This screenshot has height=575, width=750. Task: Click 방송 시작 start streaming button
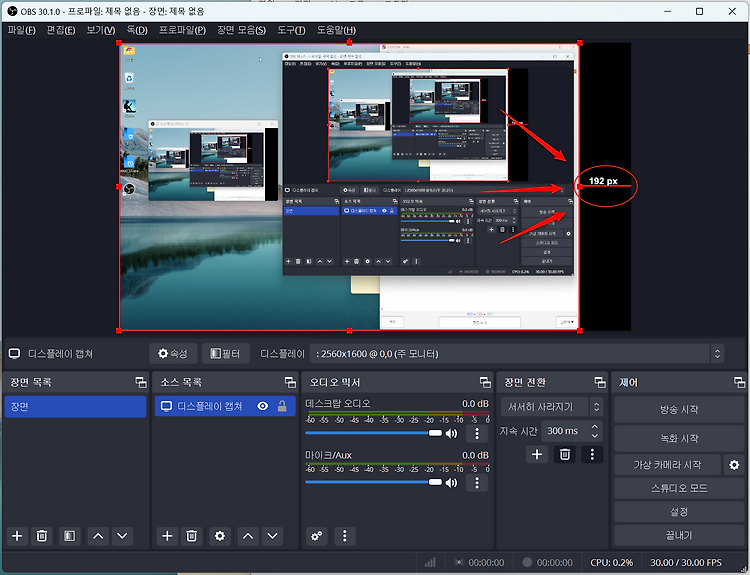tap(679, 409)
